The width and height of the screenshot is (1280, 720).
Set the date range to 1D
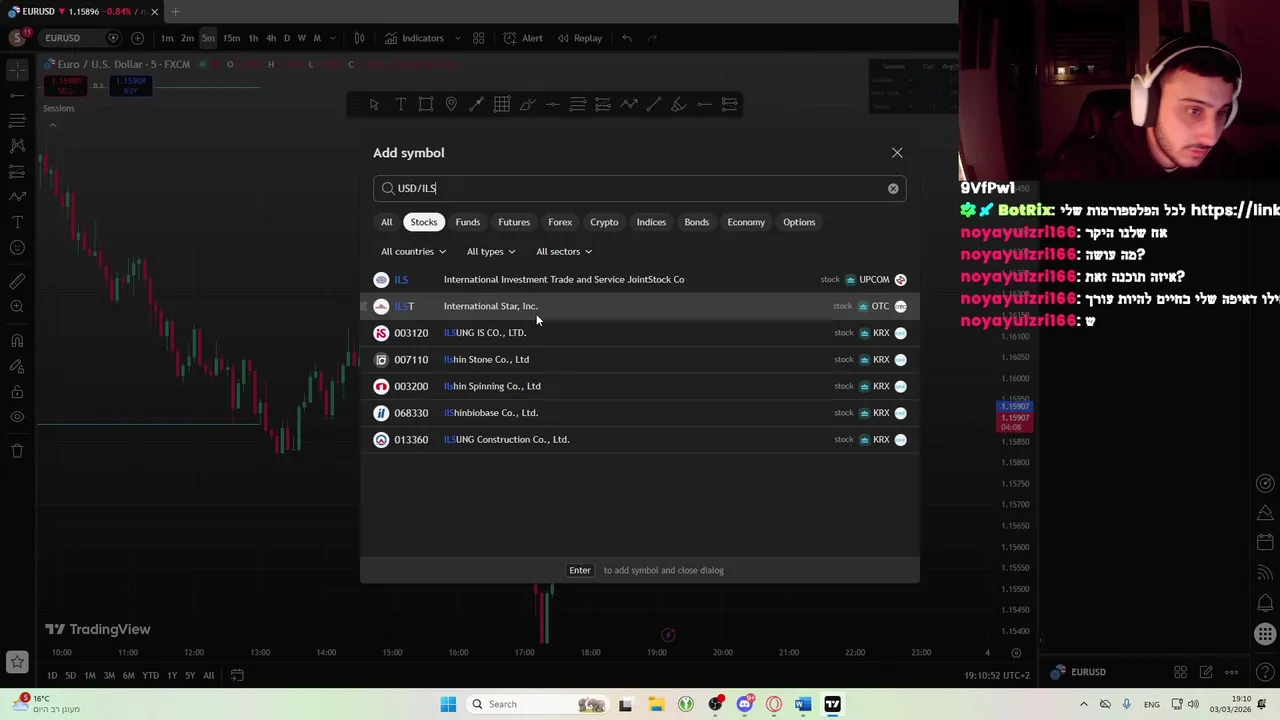[x=52, y=676]
